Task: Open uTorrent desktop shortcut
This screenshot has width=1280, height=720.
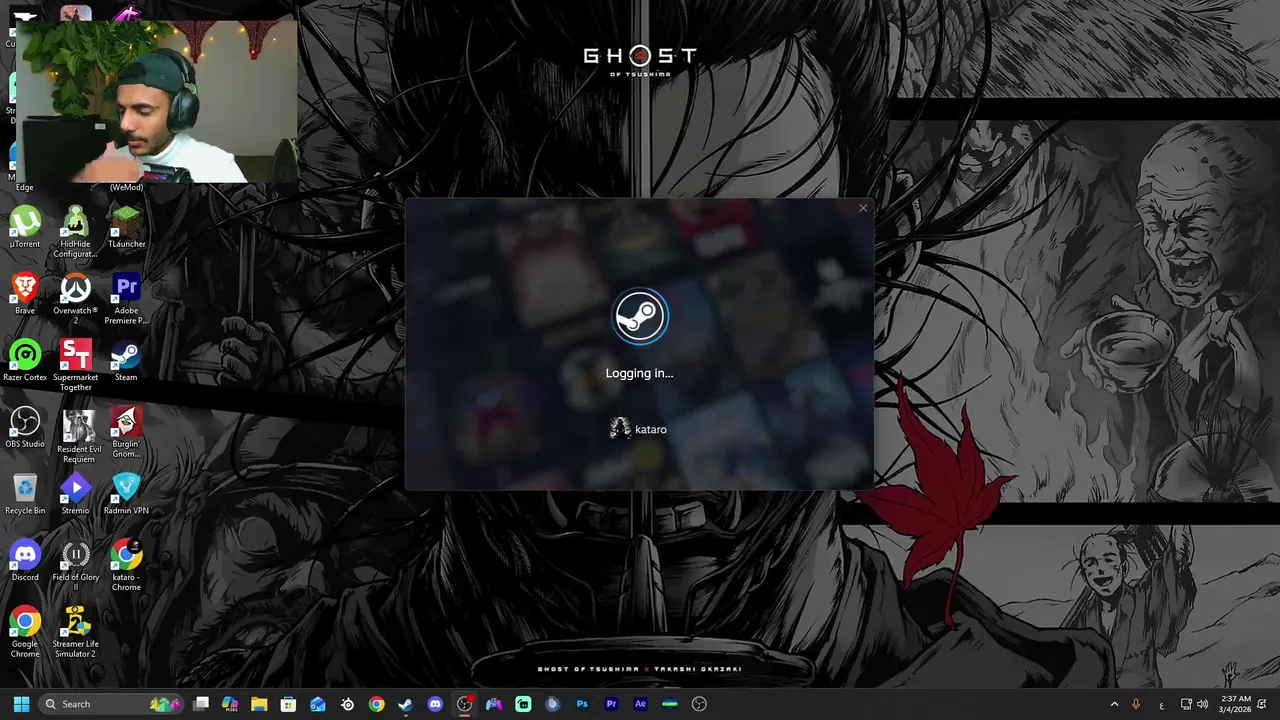Action: tap(25, 227)
